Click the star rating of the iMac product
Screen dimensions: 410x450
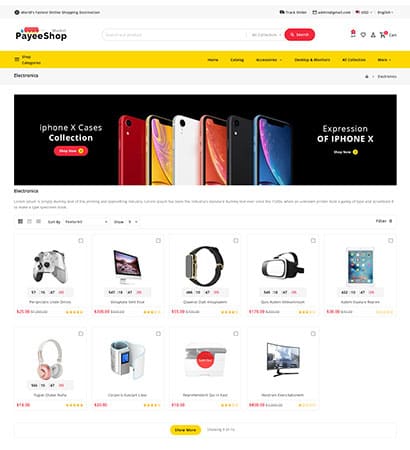click(152, 312)
